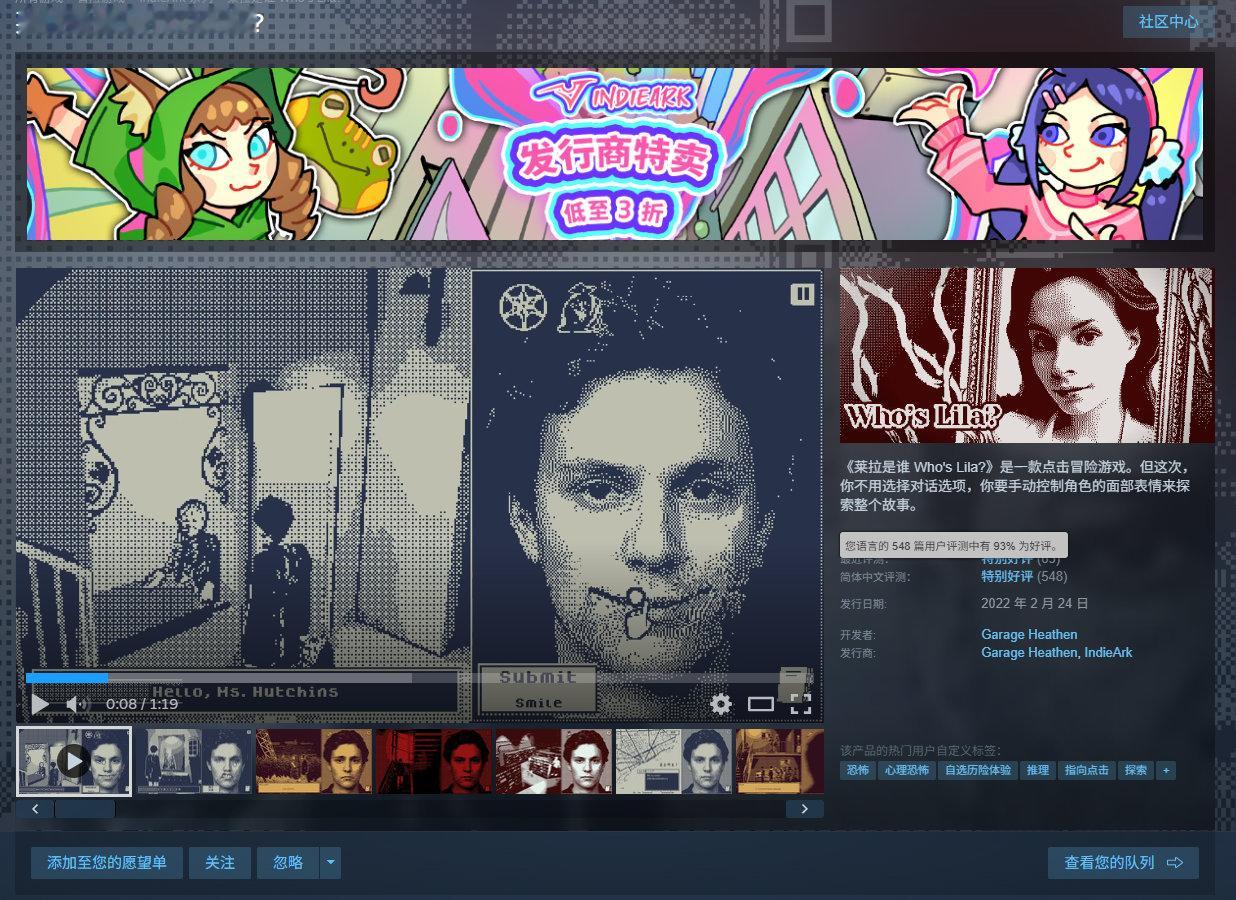
Task: Open the dropdown arrow next to 忽略
Action: click(x=329, y=862)
